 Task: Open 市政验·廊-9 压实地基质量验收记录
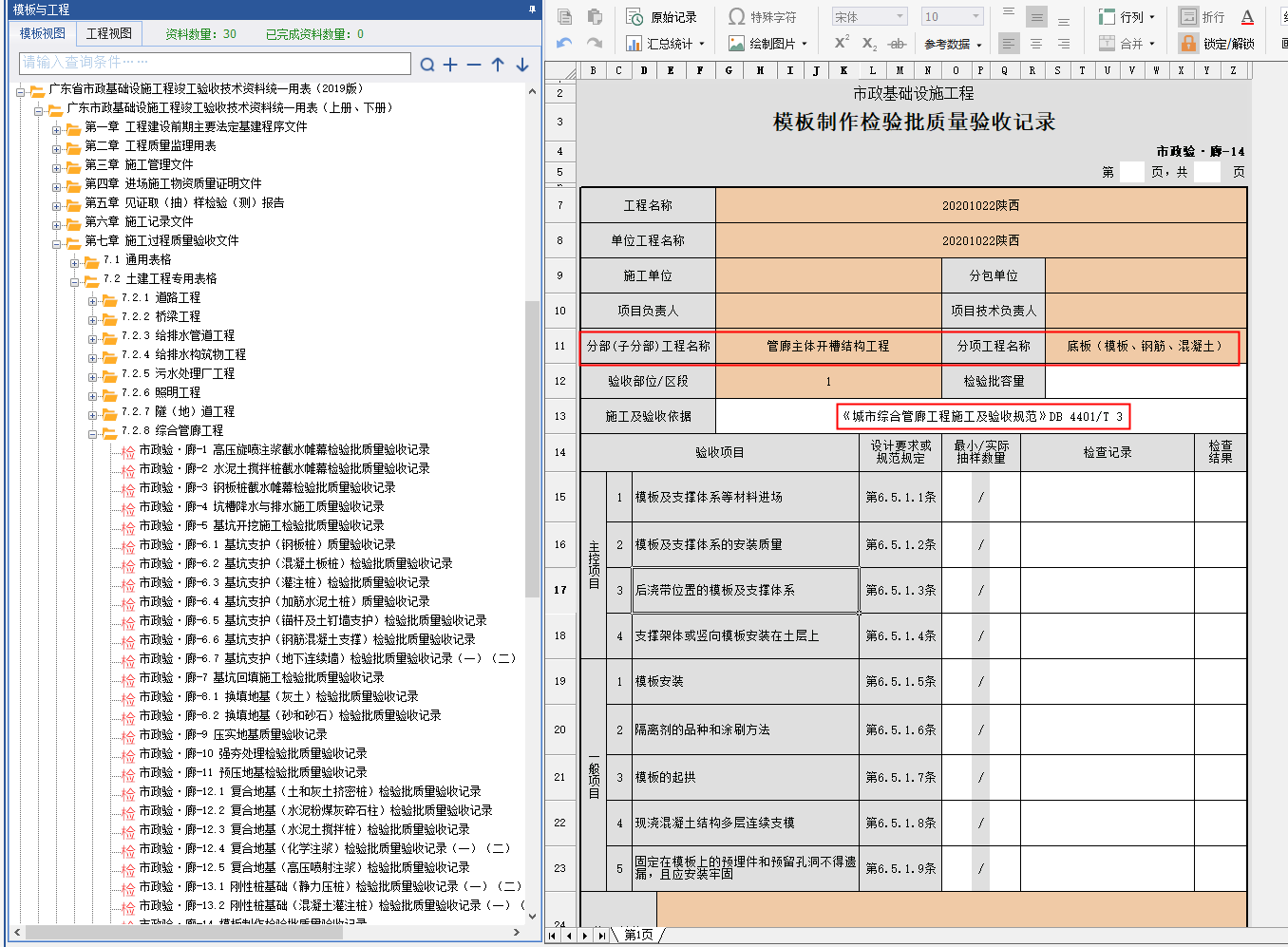pyautogui.click(x=233, y=734)
